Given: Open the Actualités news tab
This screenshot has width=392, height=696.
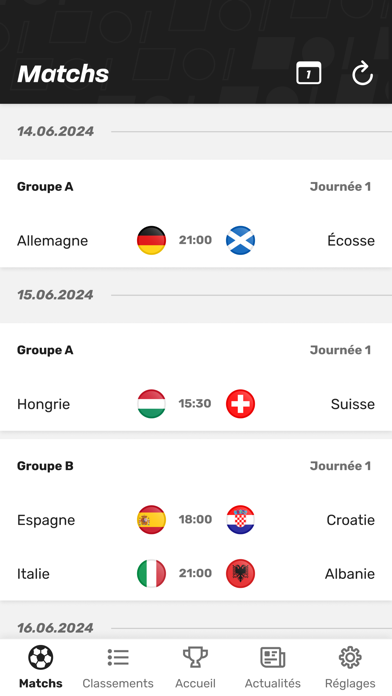Looking at the screenshot, I should [x=273, y=667].
